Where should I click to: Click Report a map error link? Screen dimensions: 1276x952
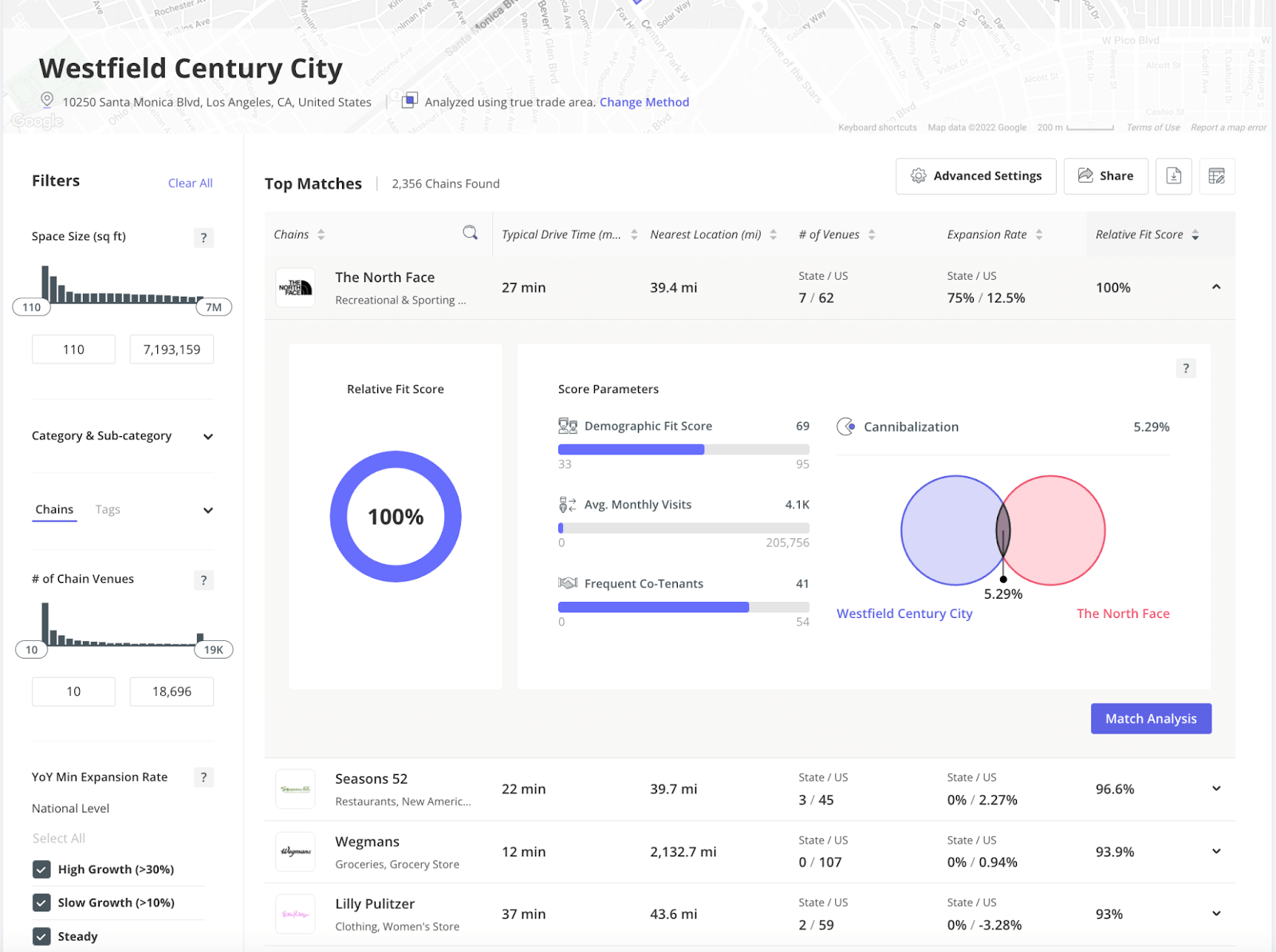[1228, 128]
